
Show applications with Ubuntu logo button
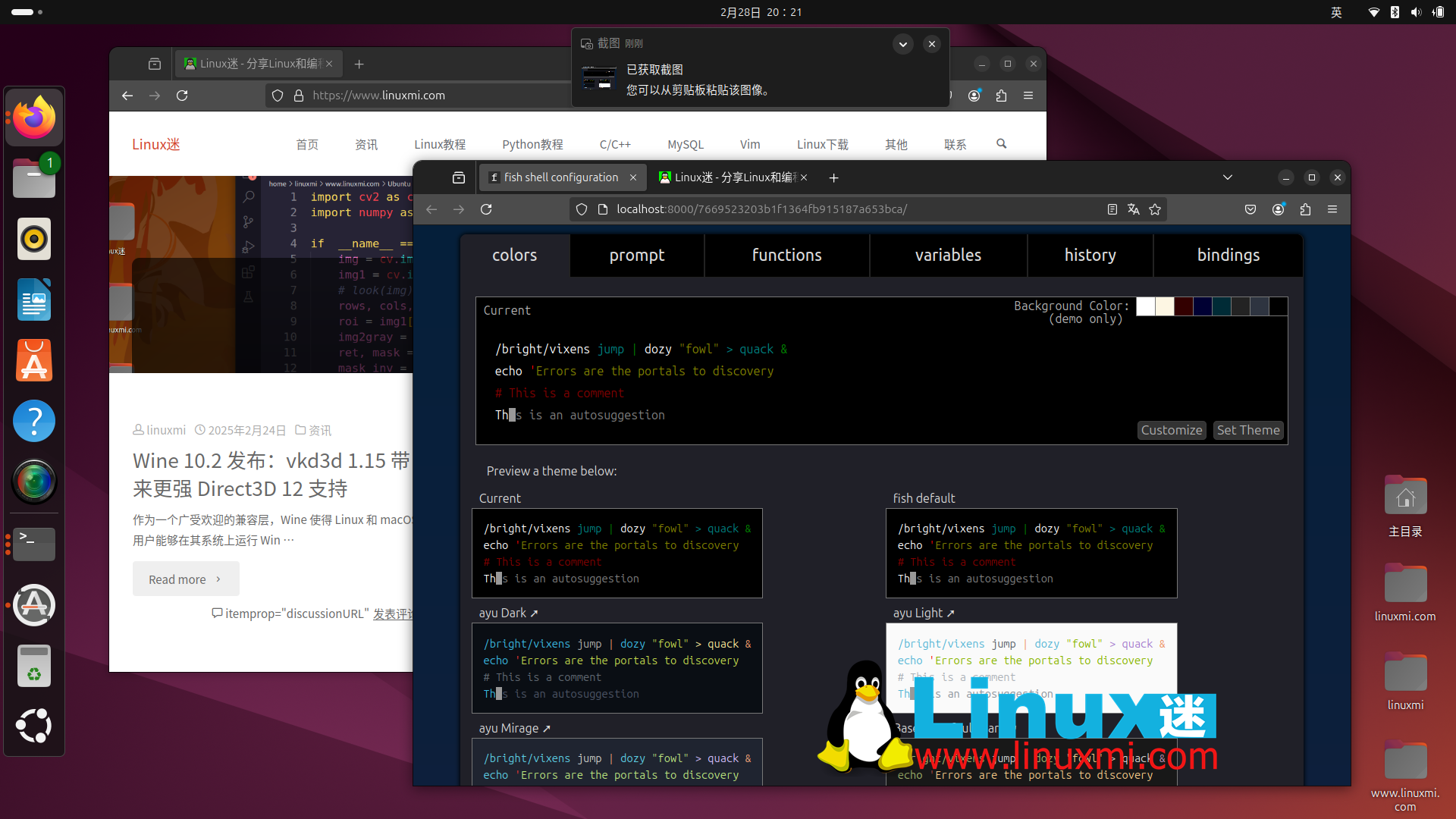[34, 726]
